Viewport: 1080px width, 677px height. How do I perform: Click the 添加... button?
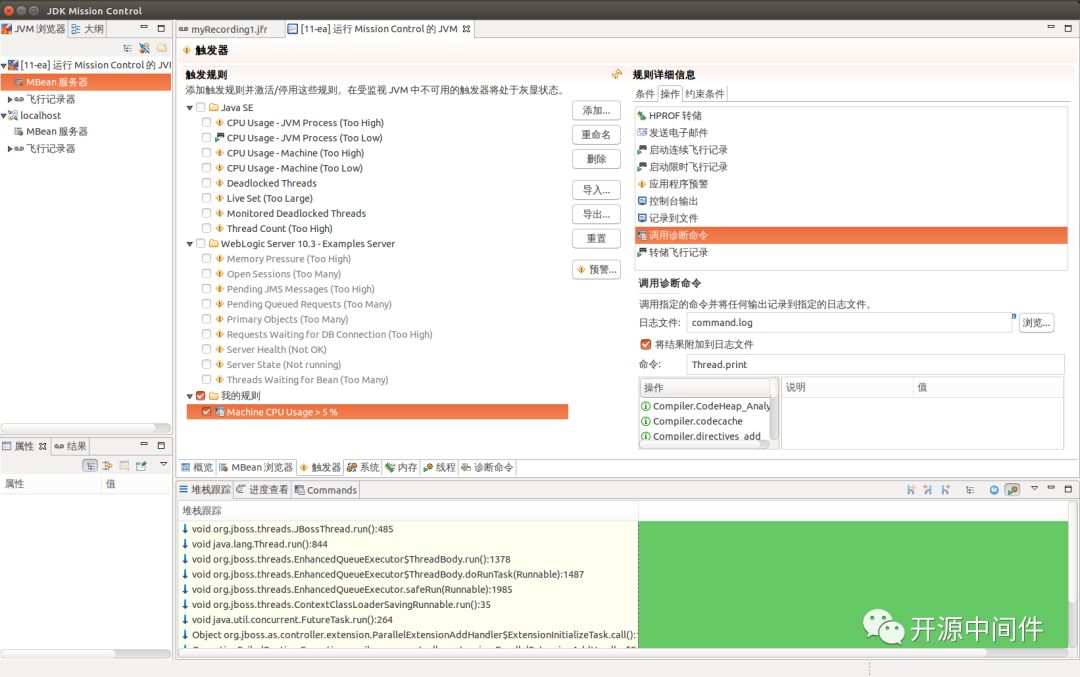pyautogui.click(x=596, y=110)
